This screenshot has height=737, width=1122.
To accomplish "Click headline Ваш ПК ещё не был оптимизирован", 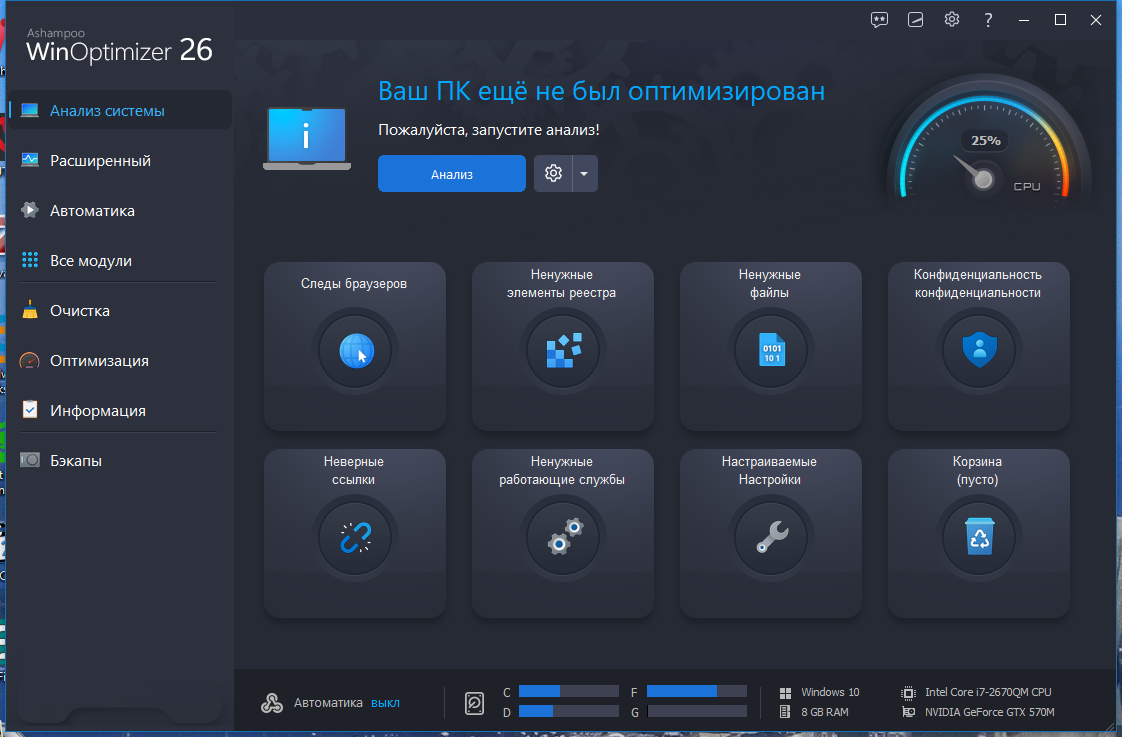I will pyautogui.click(x=601, y=92).
